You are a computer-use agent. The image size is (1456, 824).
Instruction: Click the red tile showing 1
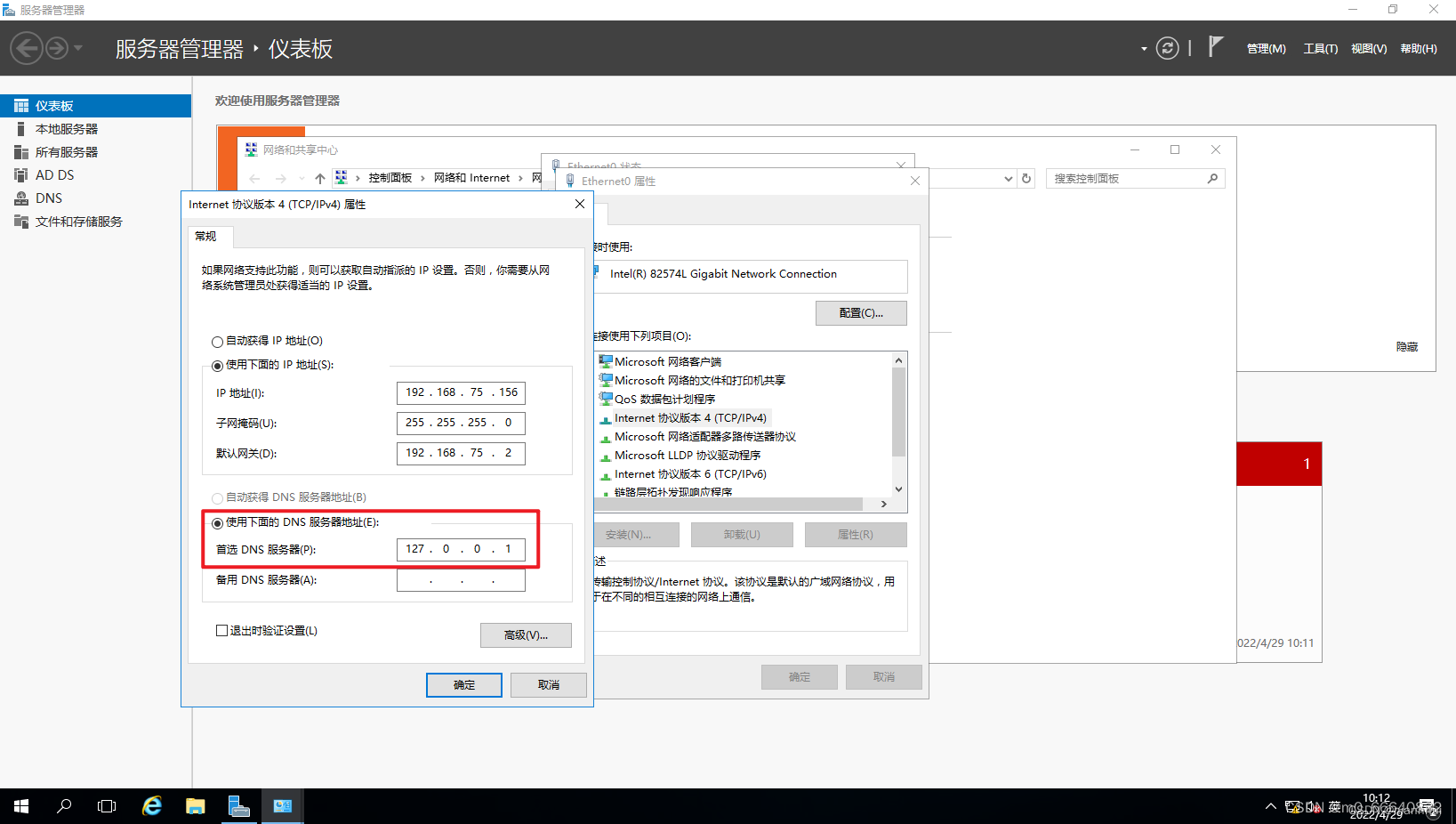tap(1279, 464)
